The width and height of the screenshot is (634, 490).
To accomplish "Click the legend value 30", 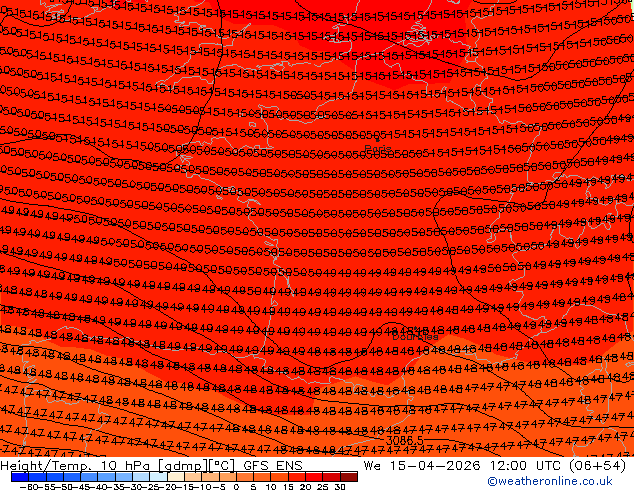I will (340, 486).
